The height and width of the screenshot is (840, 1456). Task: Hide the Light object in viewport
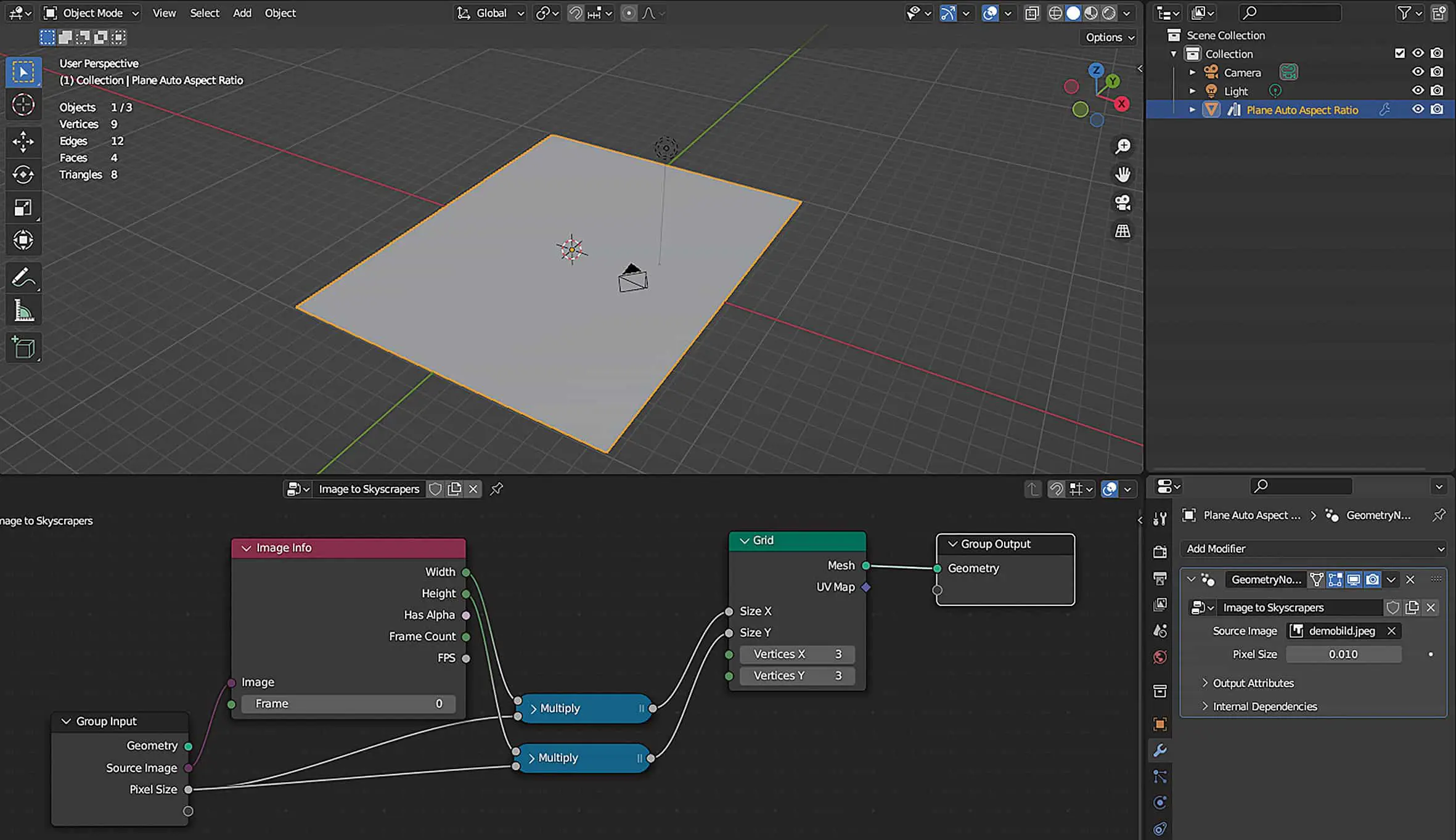[x=1418, y=91]
